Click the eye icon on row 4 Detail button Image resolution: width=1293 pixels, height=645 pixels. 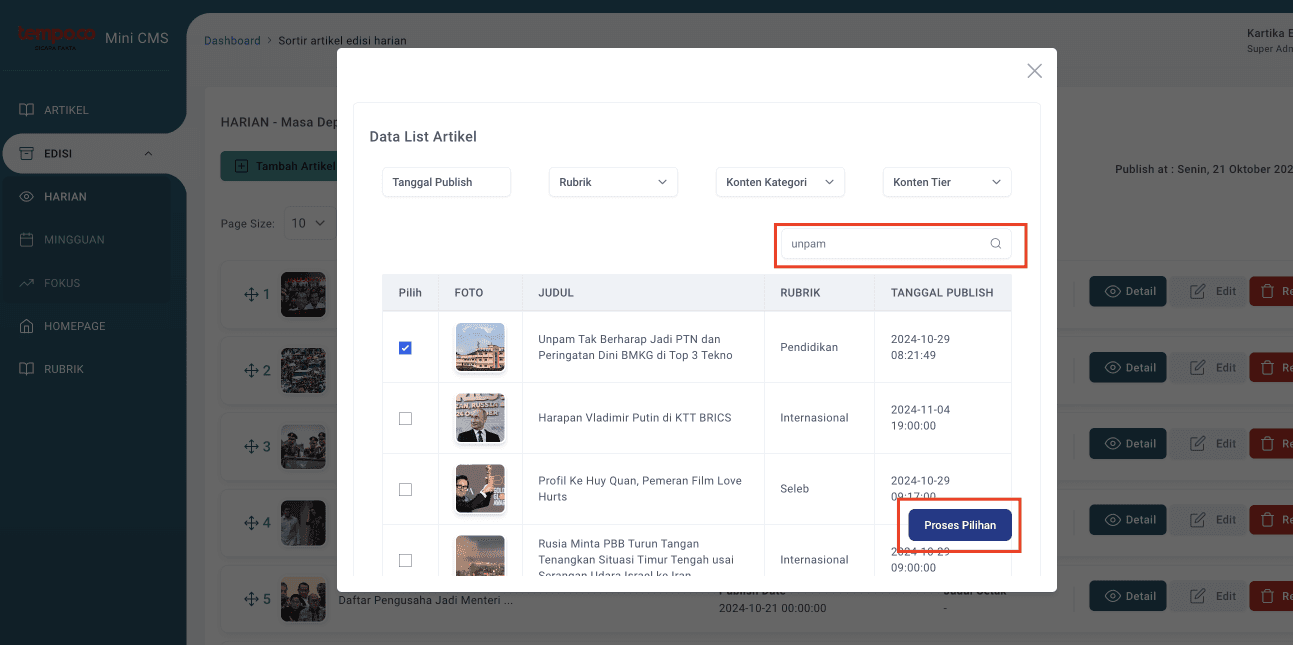(x=1112, y=520)
